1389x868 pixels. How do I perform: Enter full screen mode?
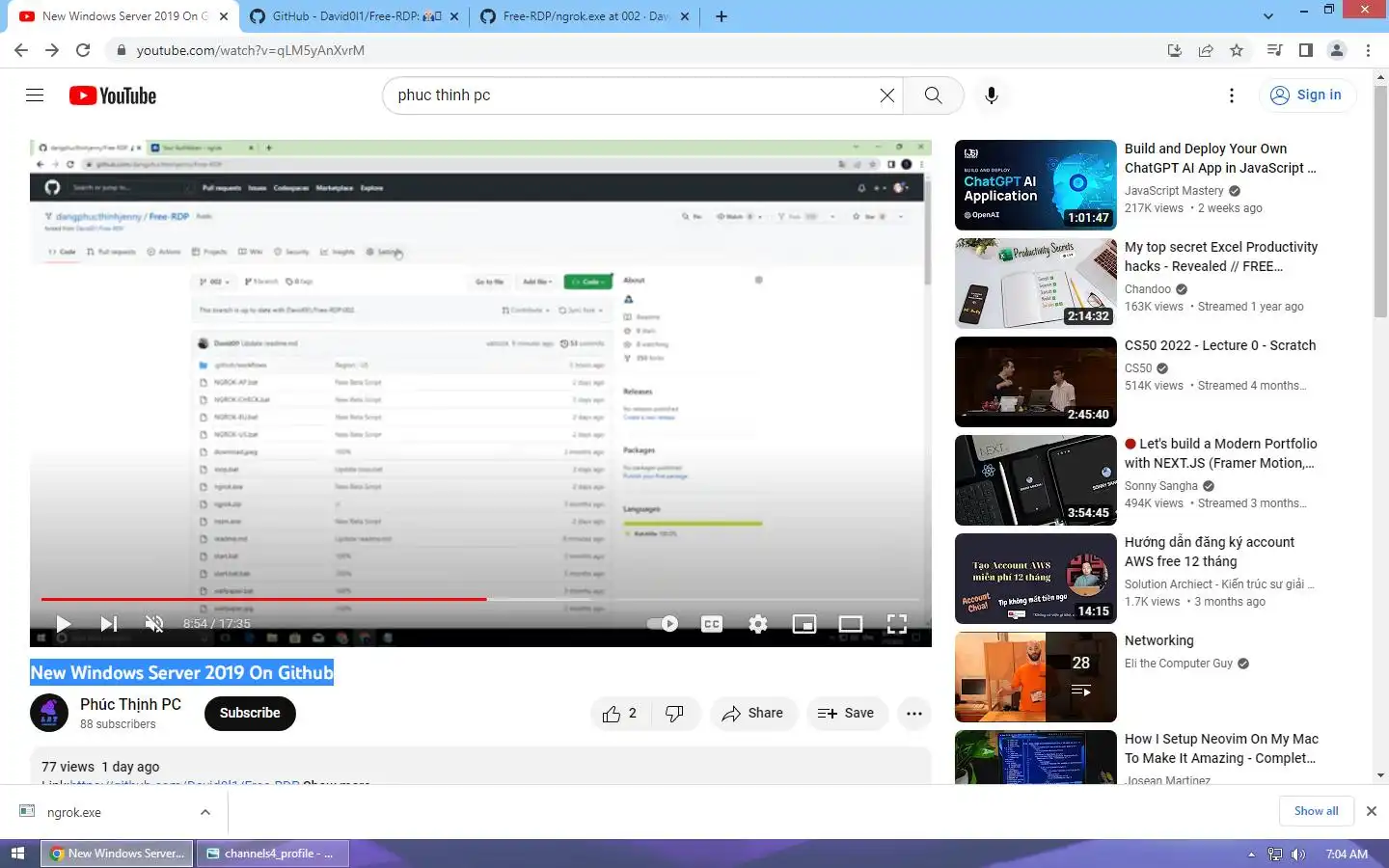tap(897, 624)
